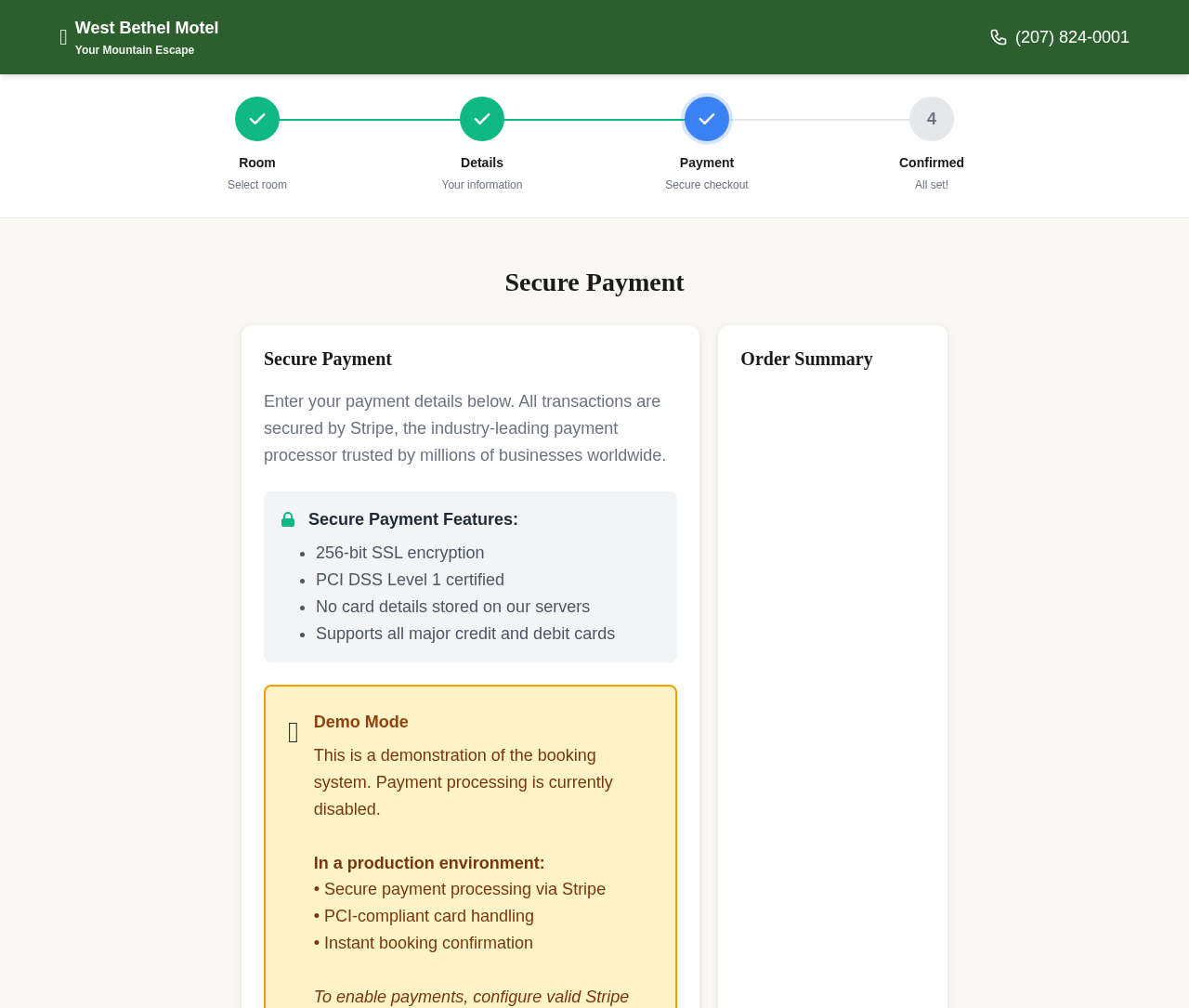This screenshot has height=1008, width=1189.
Task: Click the green checkmark on the Room step
Action: click(x=257, y=118)
